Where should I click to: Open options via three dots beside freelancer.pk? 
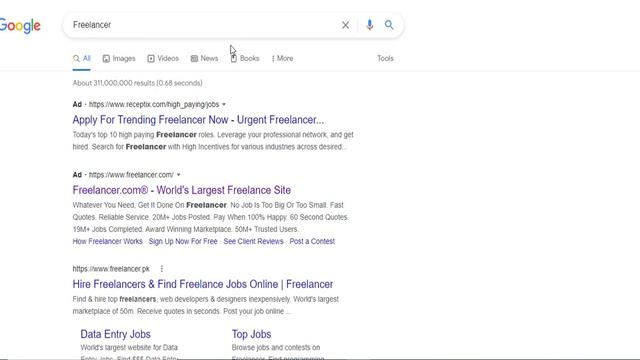162,269
